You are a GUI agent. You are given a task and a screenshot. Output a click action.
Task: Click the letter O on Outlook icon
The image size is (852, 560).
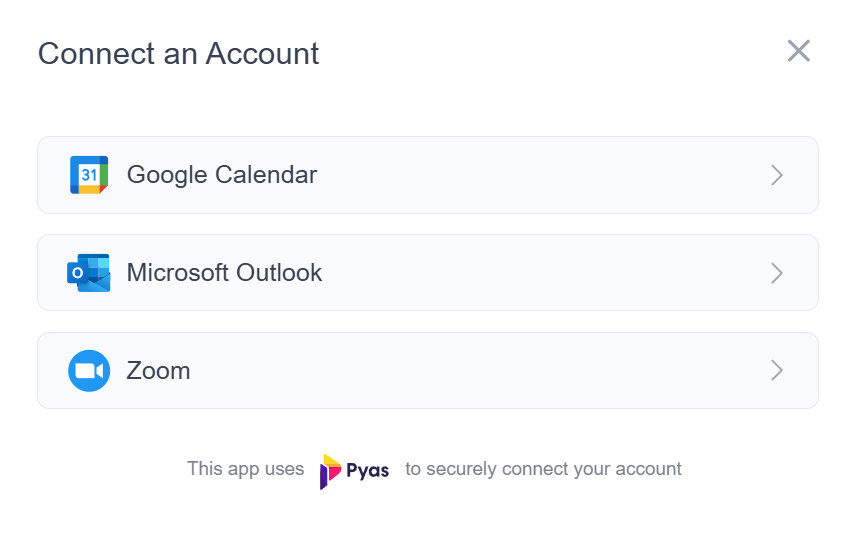point(78,273)
